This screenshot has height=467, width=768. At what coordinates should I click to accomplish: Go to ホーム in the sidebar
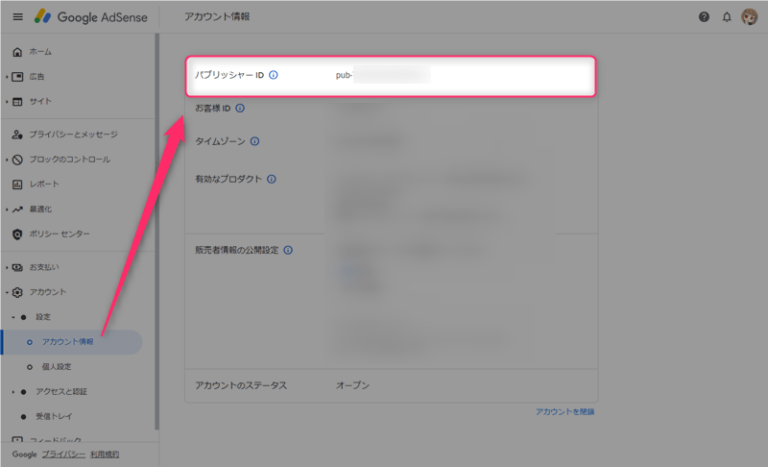40,51
